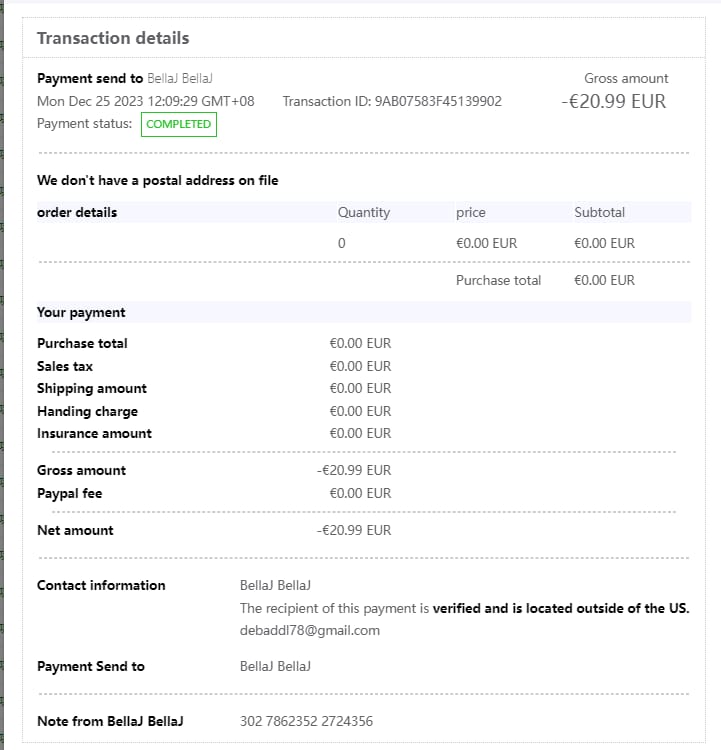Click recipient name beside Payment send to header
Image resolution: width=721 pixels, height=750 pixels.
pyautogui.click(x=180, y=78)
